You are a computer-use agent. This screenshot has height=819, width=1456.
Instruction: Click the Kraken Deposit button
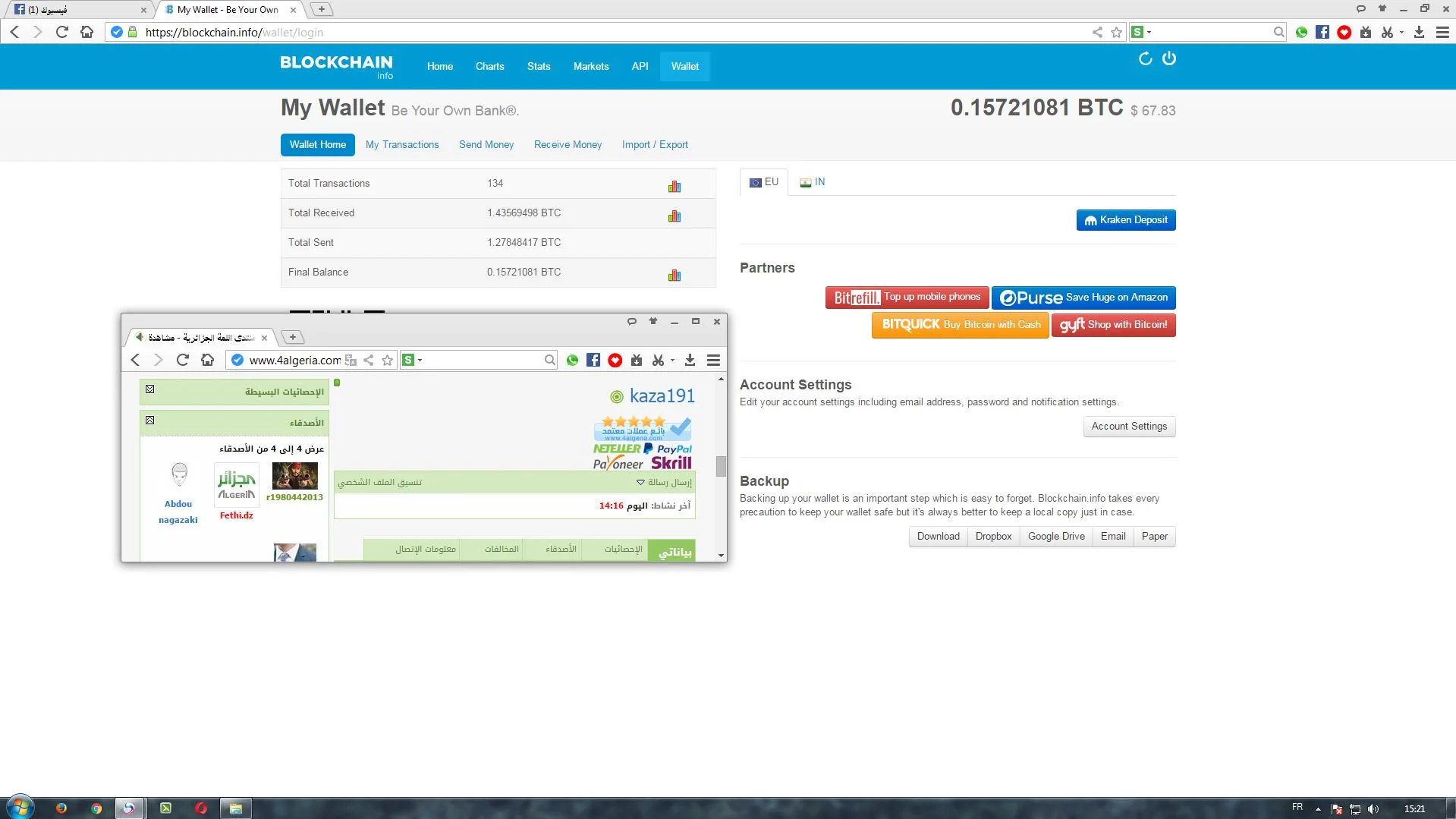pos(1125,220)
